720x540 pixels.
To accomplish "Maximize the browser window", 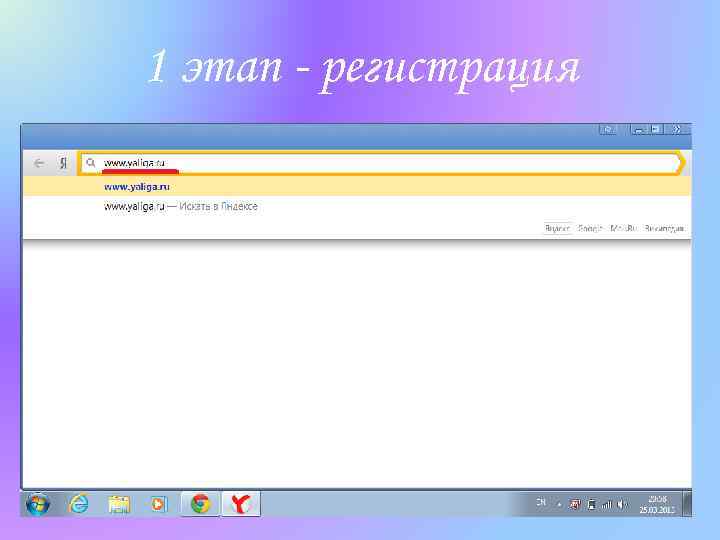I will [x=656, y=129].
